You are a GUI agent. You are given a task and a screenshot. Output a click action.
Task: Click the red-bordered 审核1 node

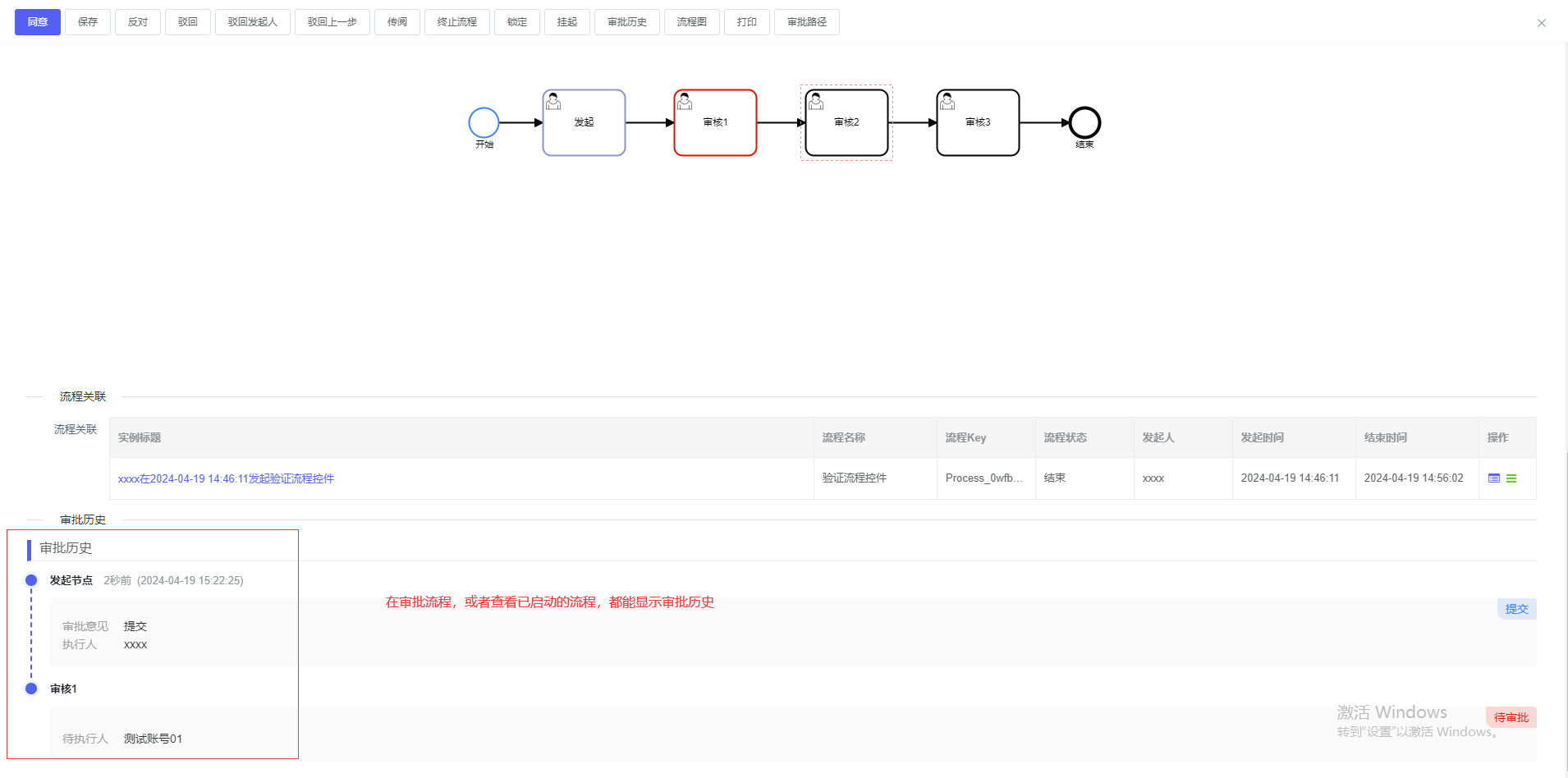(715, 122)
